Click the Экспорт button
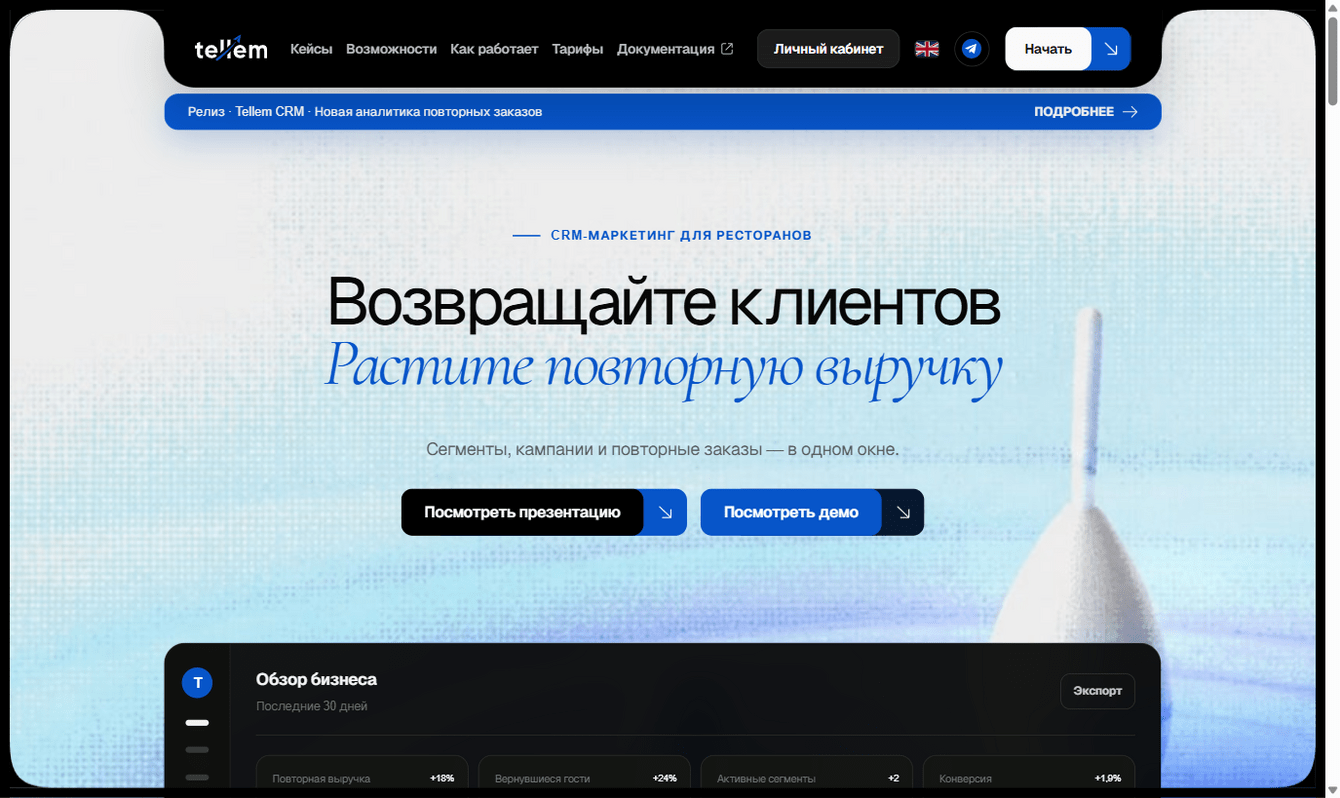This screenshot has height=798, width=1340. click(x=1097, y=691)
